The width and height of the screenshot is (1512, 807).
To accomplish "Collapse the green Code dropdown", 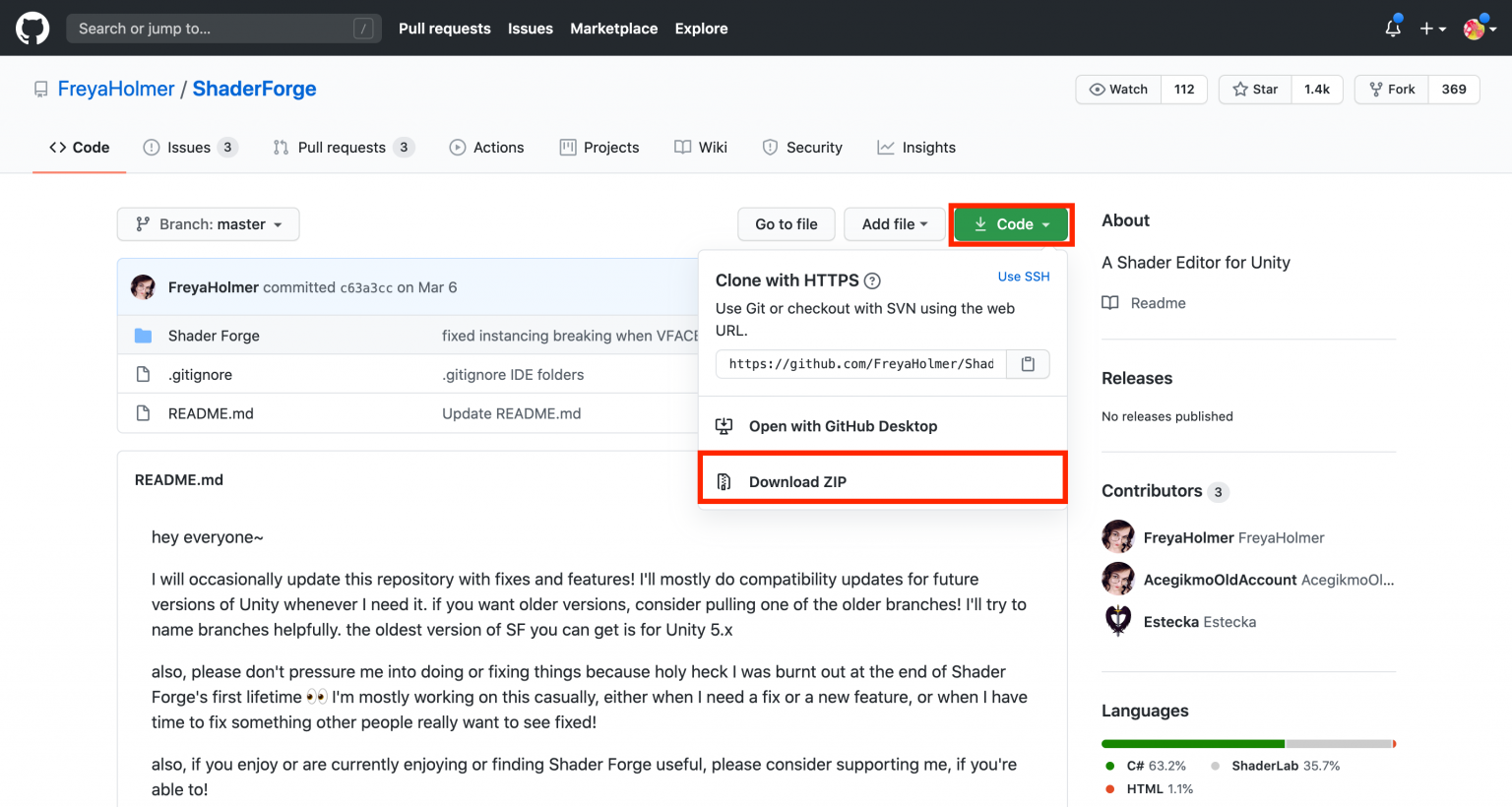I will 1011,224.
